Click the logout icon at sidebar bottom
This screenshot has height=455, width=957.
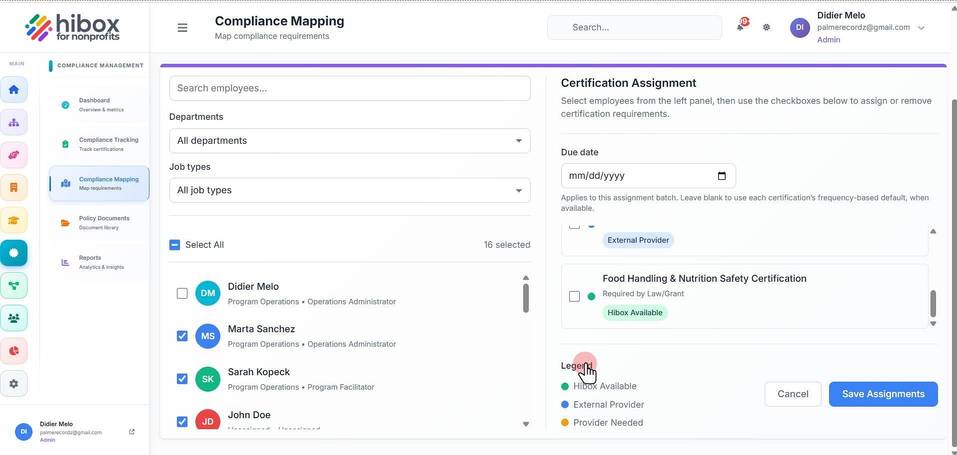[132, 432]
